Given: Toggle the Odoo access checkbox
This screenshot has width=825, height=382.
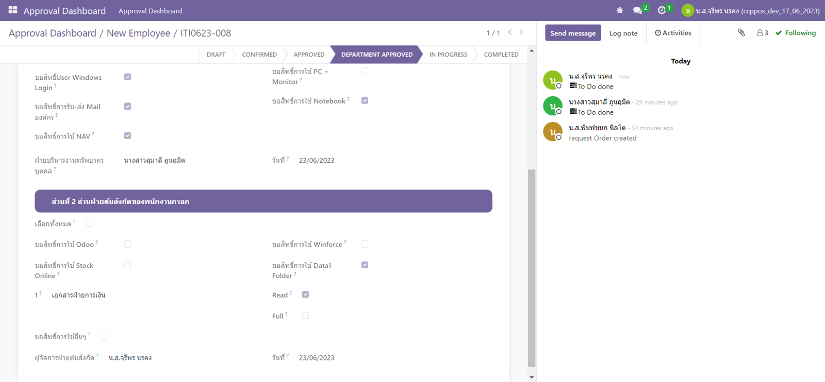Looking at the screenshot, I should click(127, 244).
